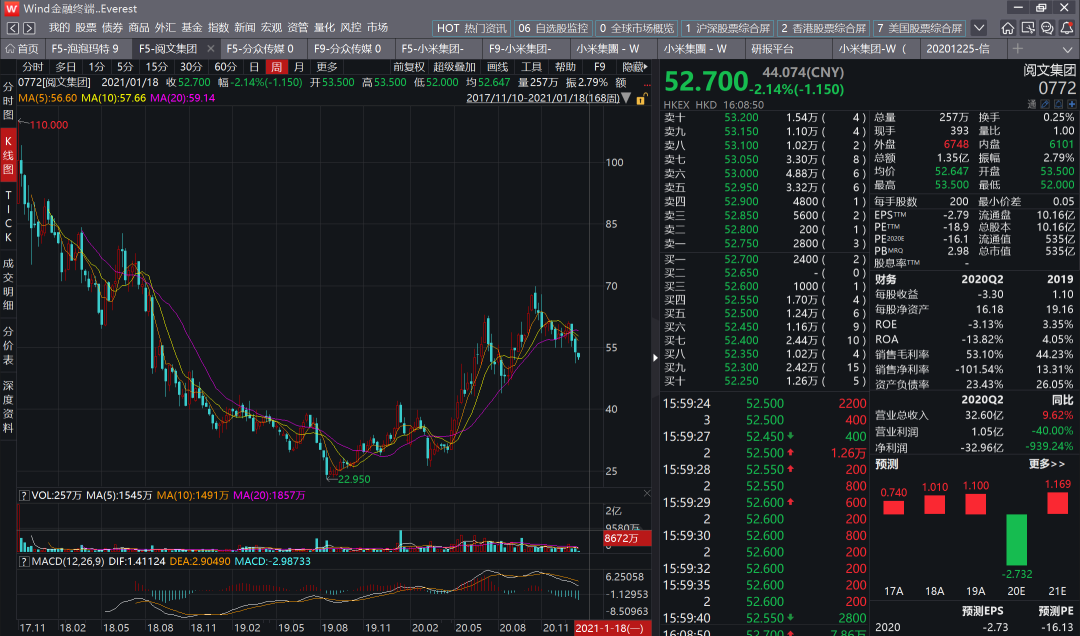1080x636 pixels.
Task: Switch to F5-分众传媒 tab
Action: 260,49
